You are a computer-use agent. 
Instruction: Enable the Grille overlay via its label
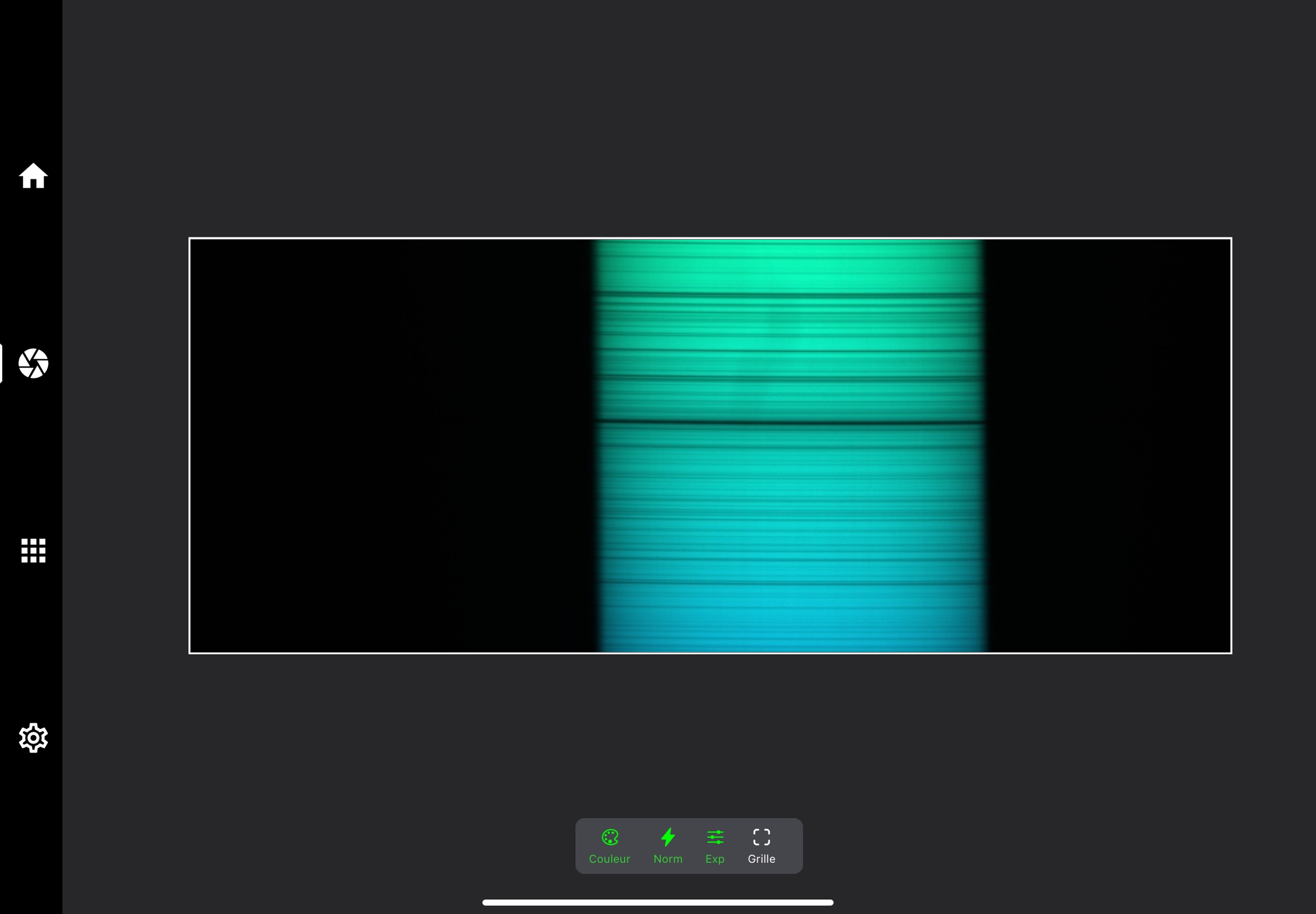tap(761, 859)
